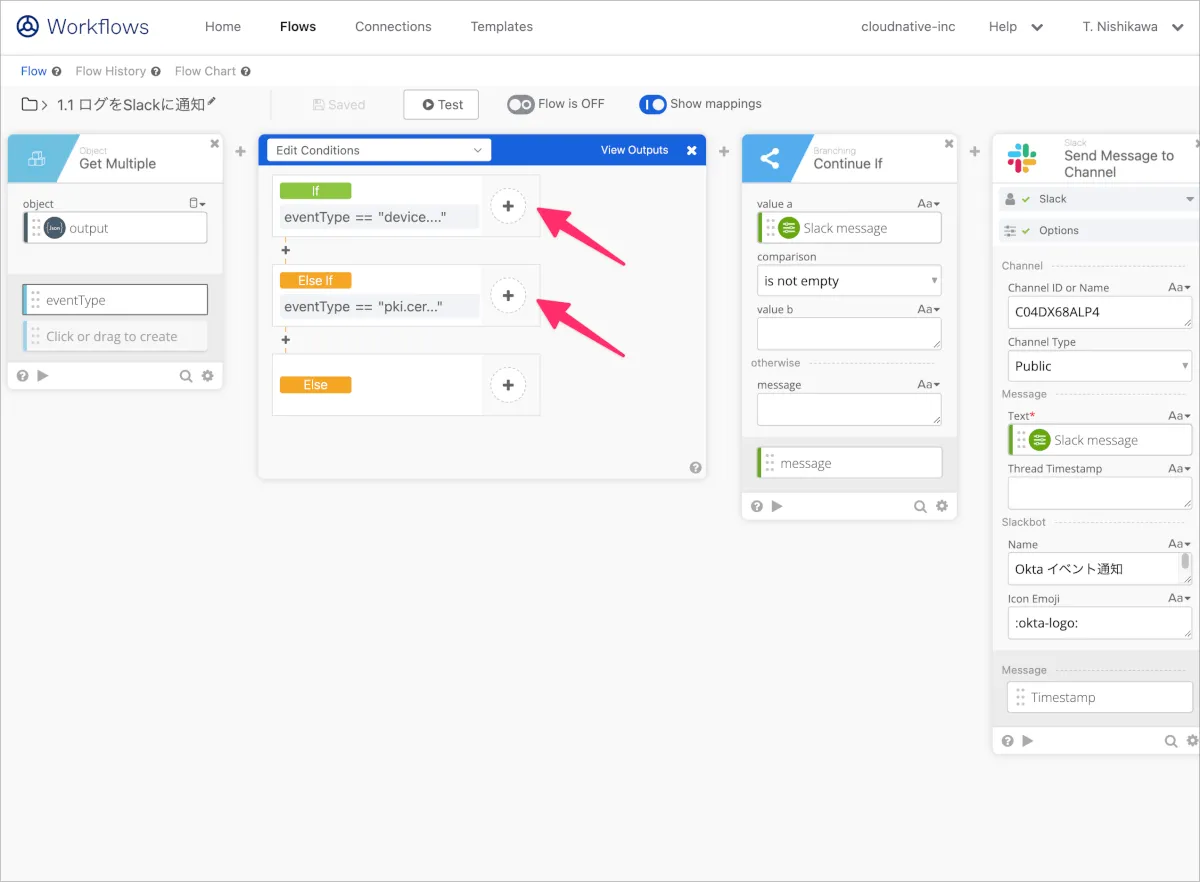Open the Edit Conditions dropdown
Image resolution: width=1200 pixels, height=882 pixels.
point(378,150)
